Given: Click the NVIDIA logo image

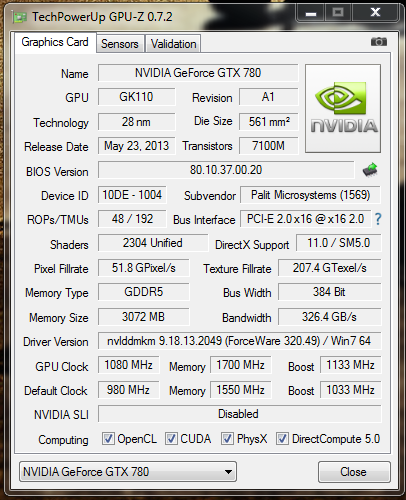Looking at the screenshot, I should [343, 109].
